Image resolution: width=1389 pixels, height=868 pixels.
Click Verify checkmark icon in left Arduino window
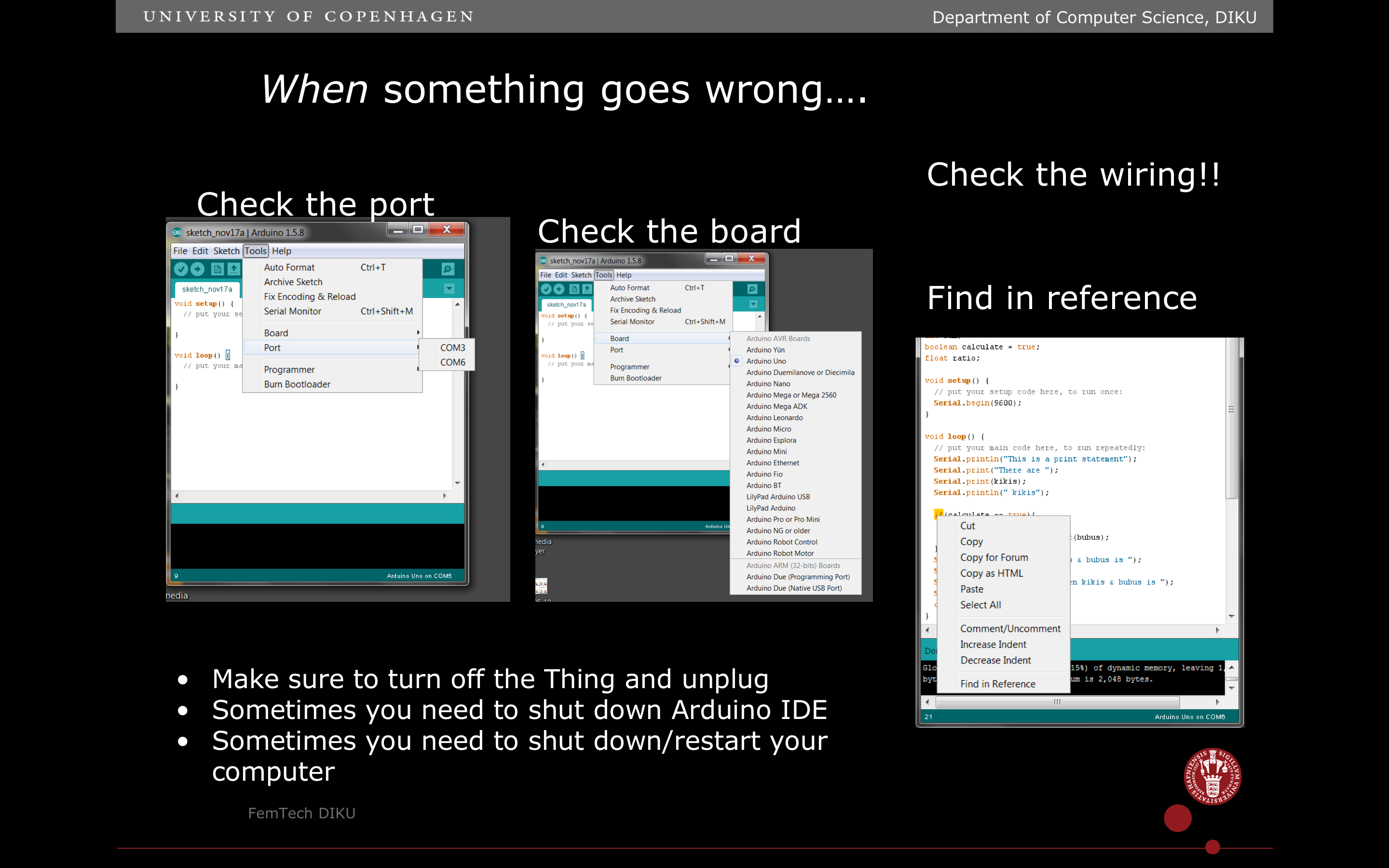(181, 269)
